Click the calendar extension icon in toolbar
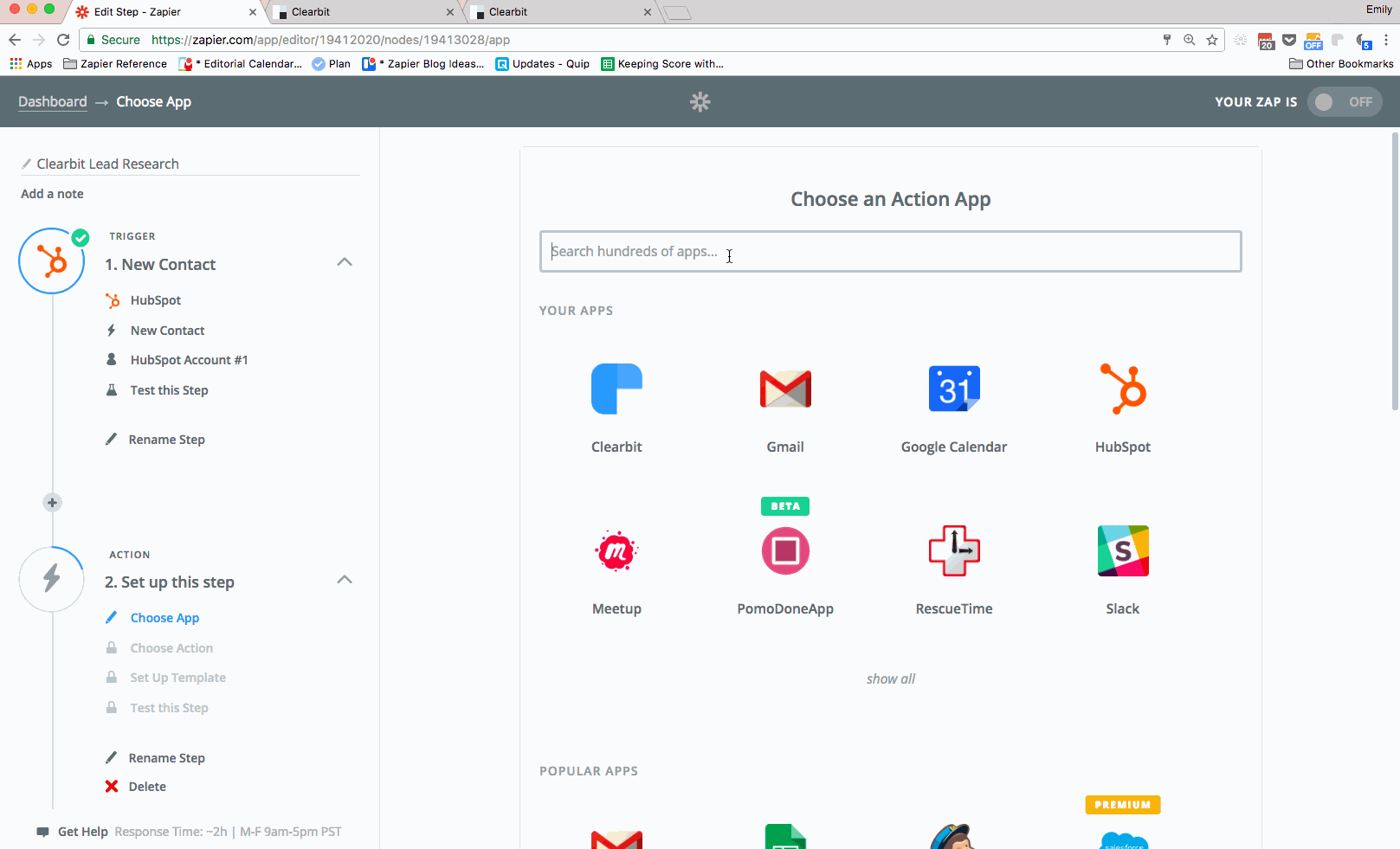This screenshot has height=849, width=1400. (x=1266, y=41)
